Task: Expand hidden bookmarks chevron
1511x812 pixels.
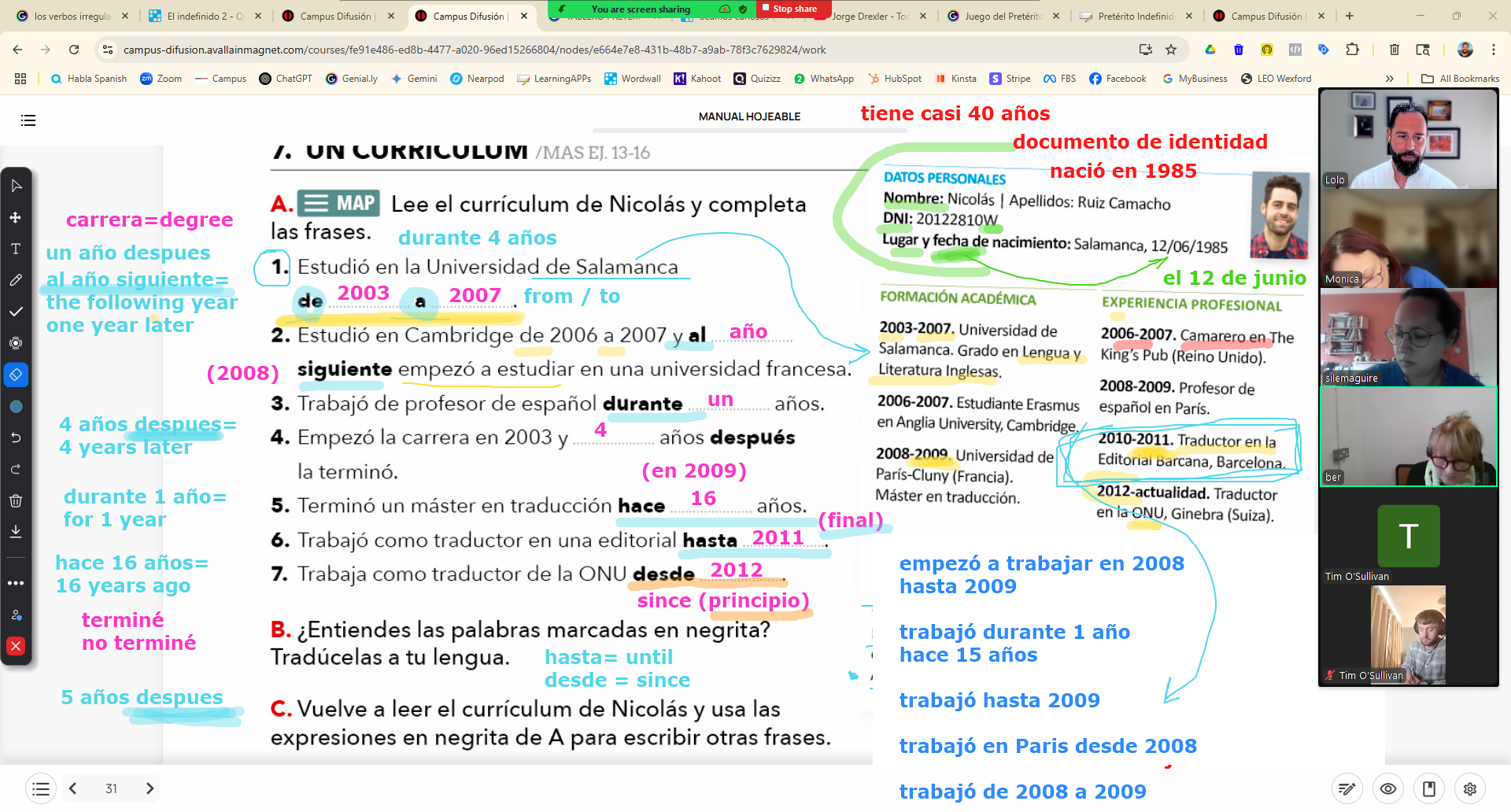Action: point(1390,79)
